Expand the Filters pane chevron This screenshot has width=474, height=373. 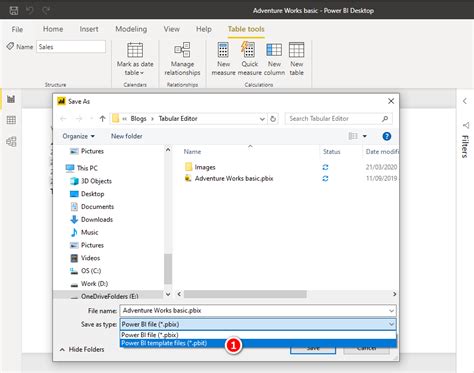pyautogui.click(x=465, y=101)
